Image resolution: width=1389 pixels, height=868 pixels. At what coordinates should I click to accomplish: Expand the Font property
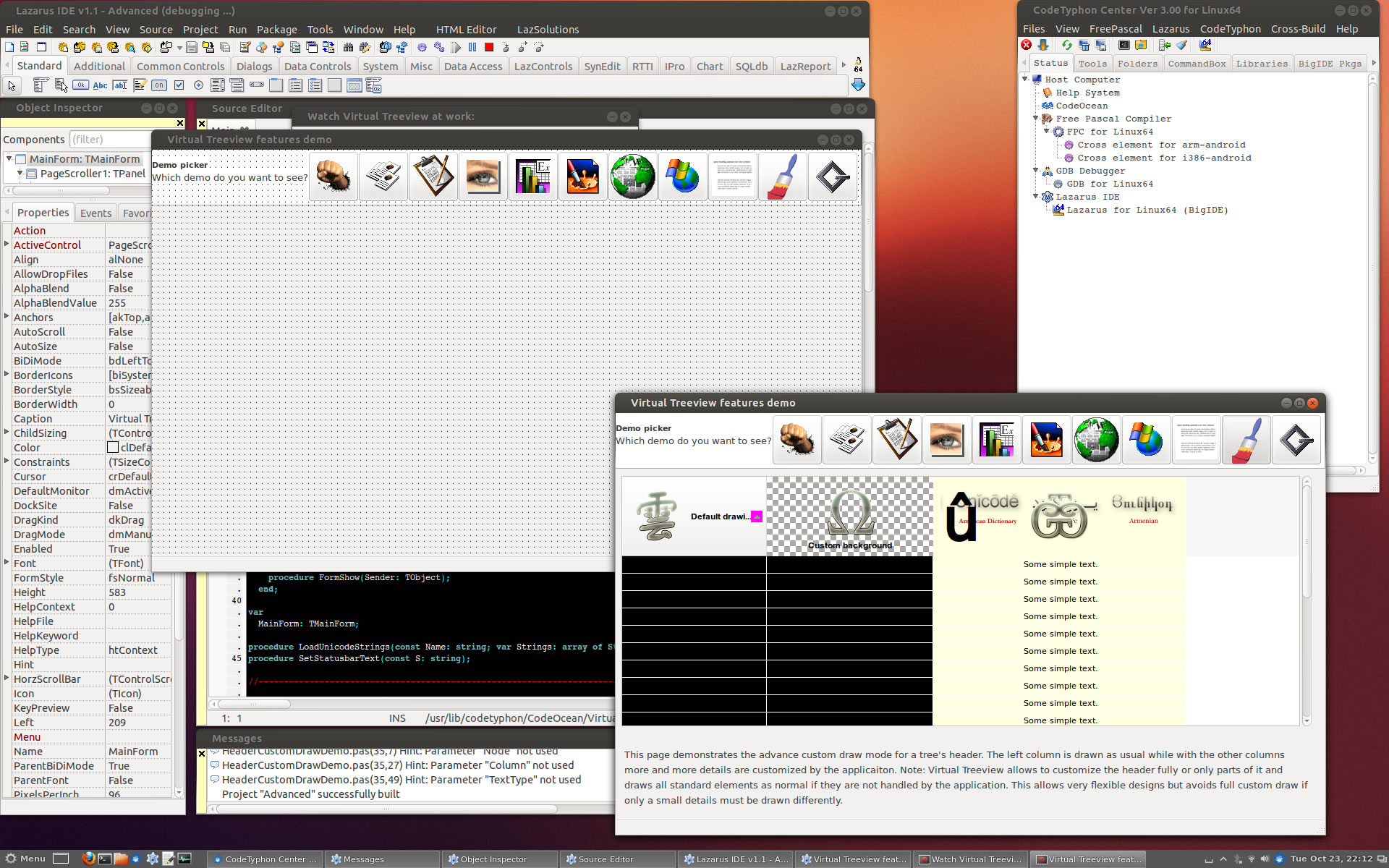7,563
